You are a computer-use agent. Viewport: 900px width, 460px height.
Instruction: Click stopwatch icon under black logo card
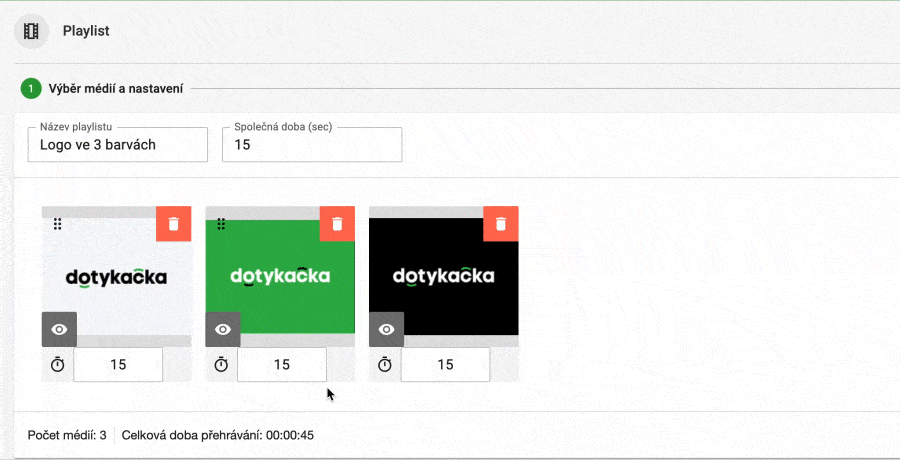tap(386, 365)
